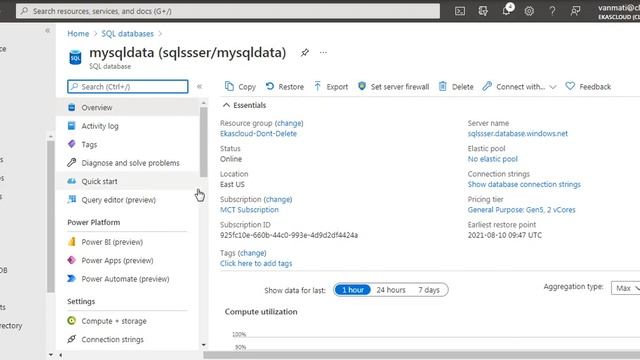Click Set server firewall

[393, 87]
